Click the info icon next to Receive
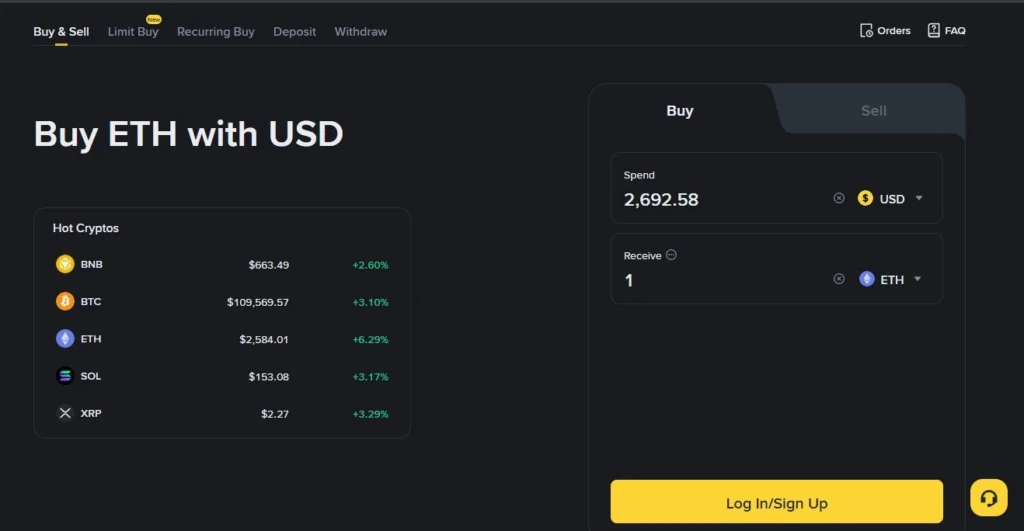Image resolution: width=1024 pixels, height=531 pixels. click(x=671, y=255)
